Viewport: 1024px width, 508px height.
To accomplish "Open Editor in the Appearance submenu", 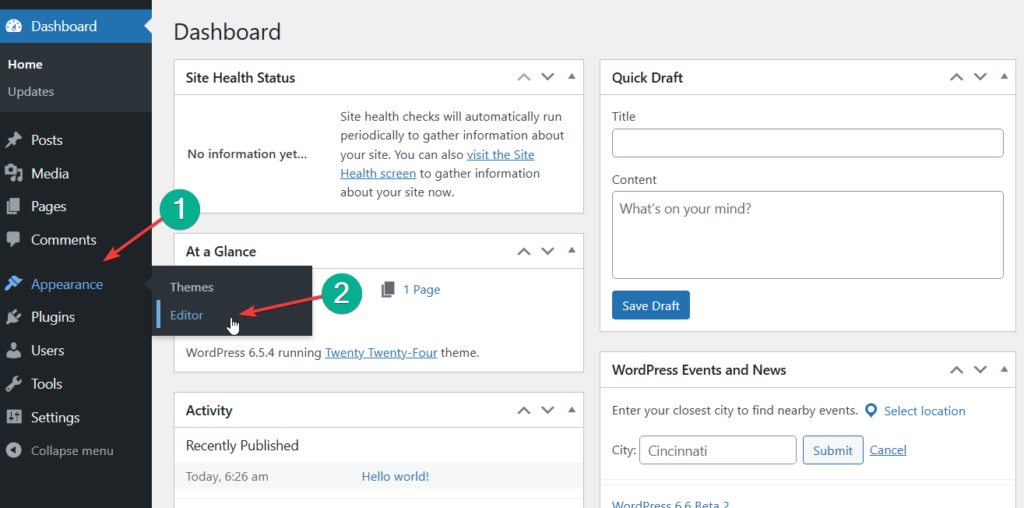I will (187, 315).
